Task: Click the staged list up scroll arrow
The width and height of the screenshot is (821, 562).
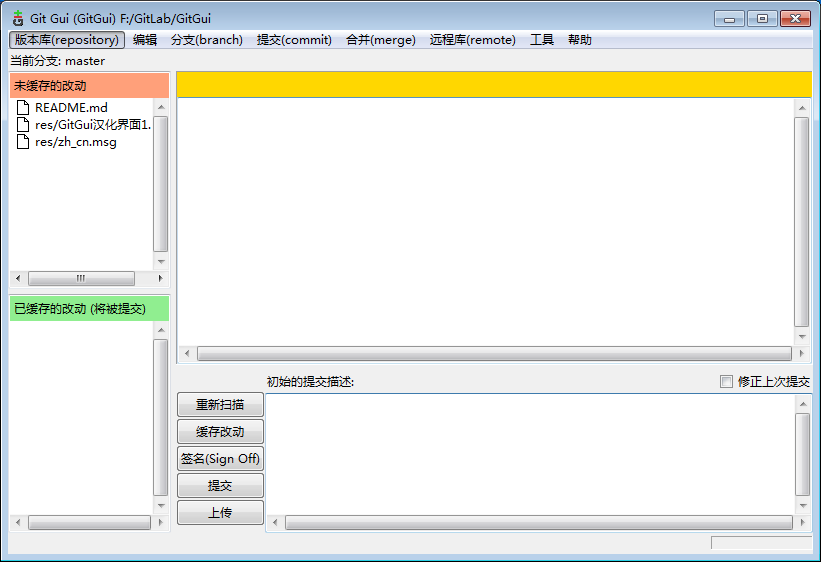Action: tap(161, 330)
